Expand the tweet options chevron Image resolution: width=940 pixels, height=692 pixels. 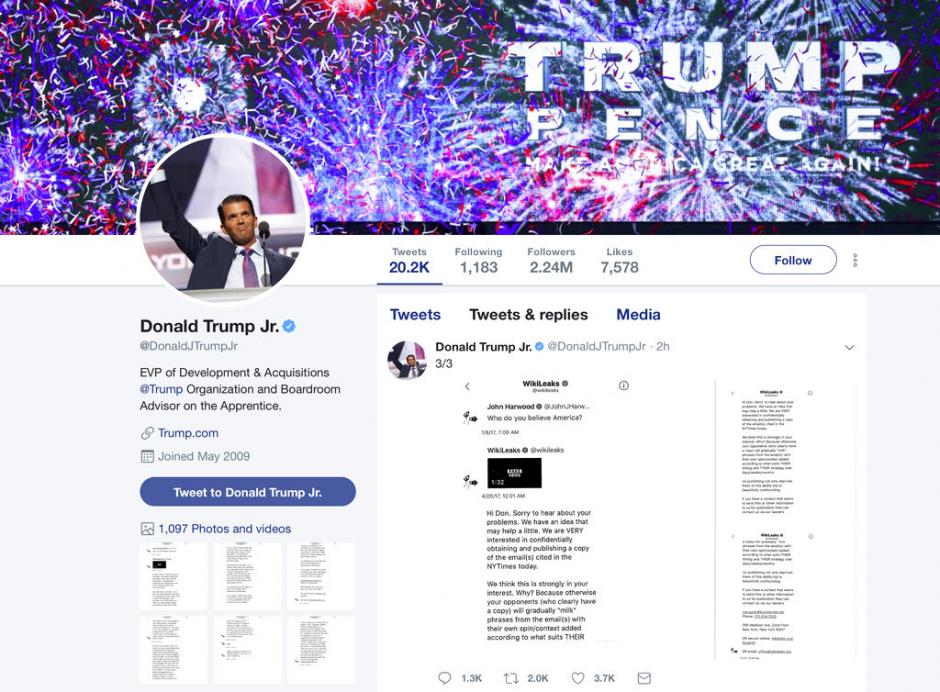coord(849,347)
